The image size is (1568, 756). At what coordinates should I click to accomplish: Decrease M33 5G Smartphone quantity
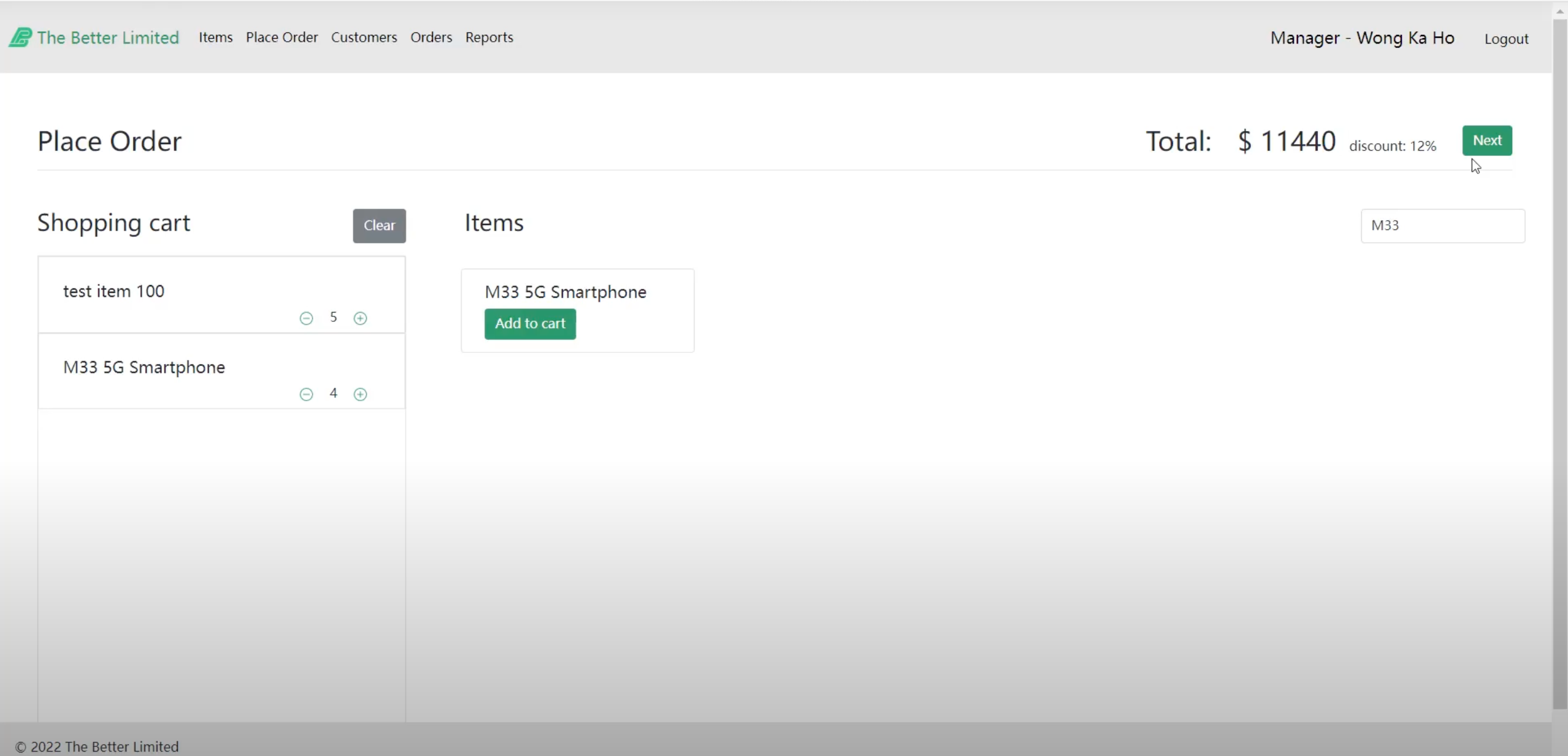pos(306,394)
